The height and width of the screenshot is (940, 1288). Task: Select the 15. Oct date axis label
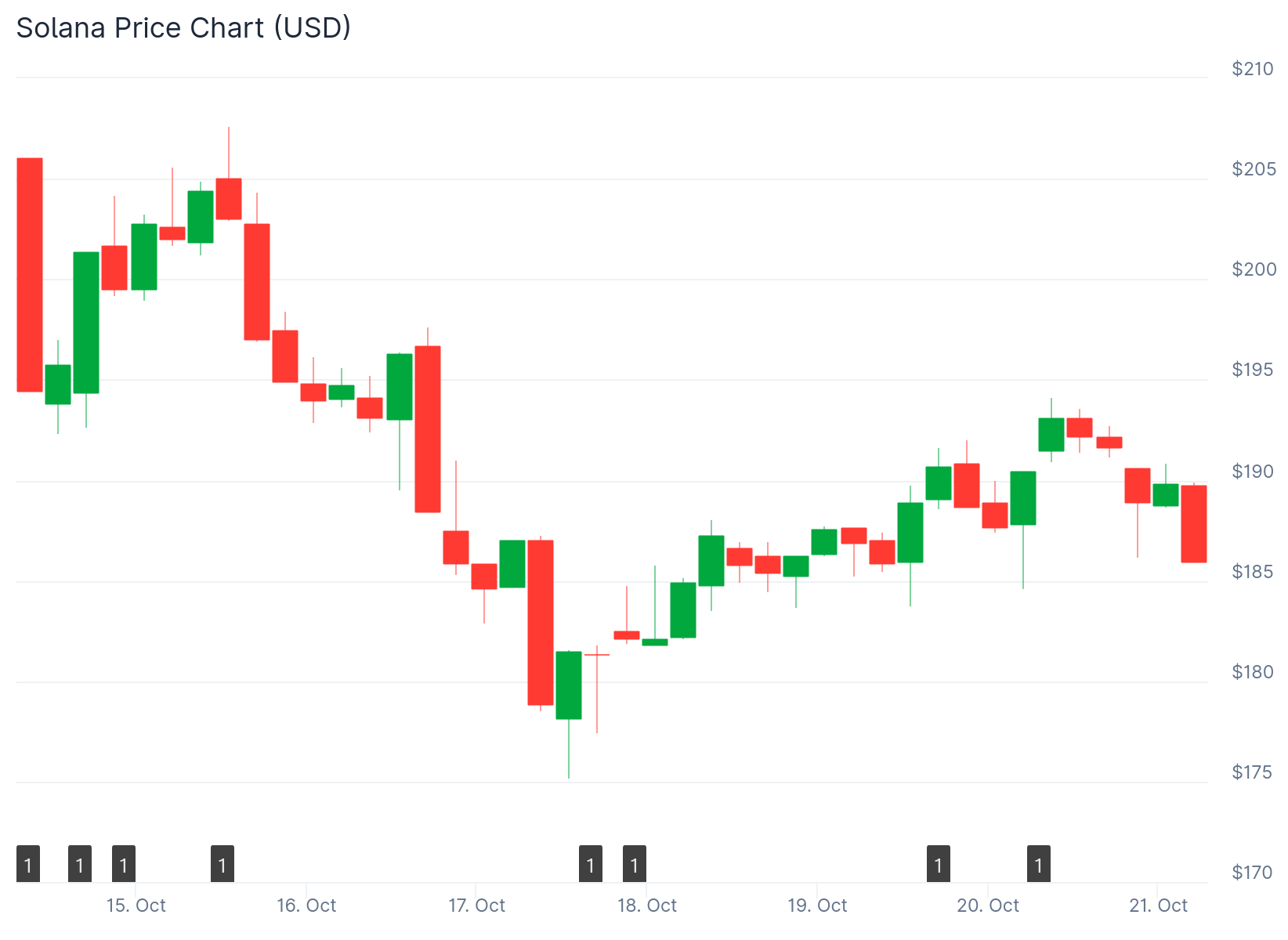tap(136, 906)
